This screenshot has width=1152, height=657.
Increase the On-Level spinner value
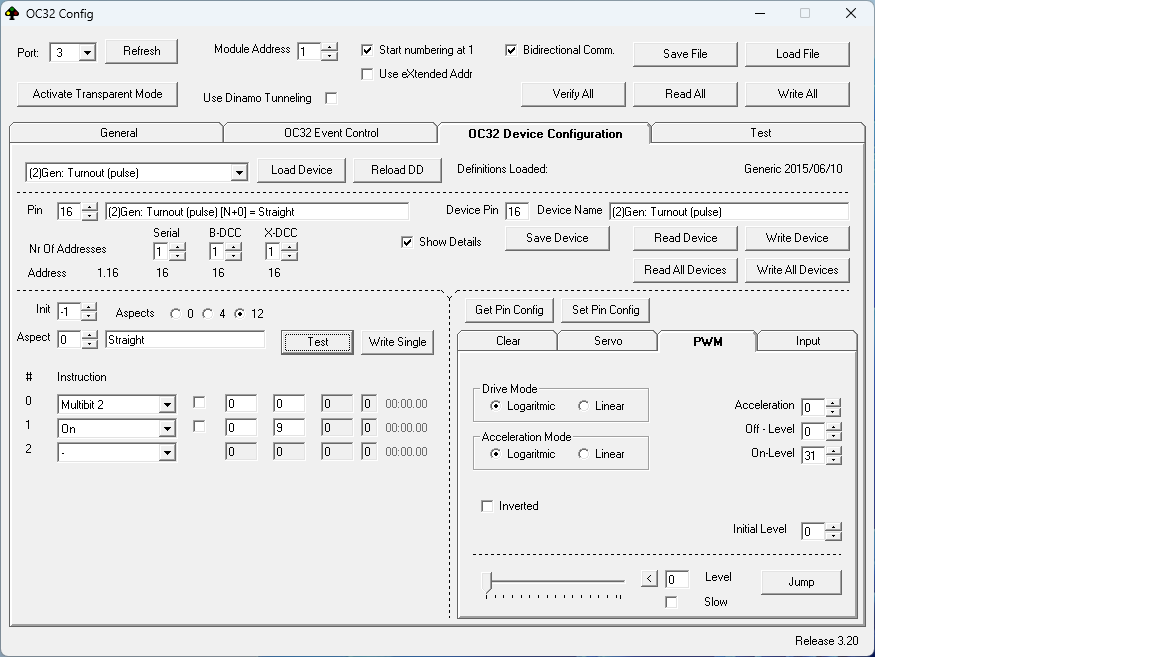tap(833, 451)
